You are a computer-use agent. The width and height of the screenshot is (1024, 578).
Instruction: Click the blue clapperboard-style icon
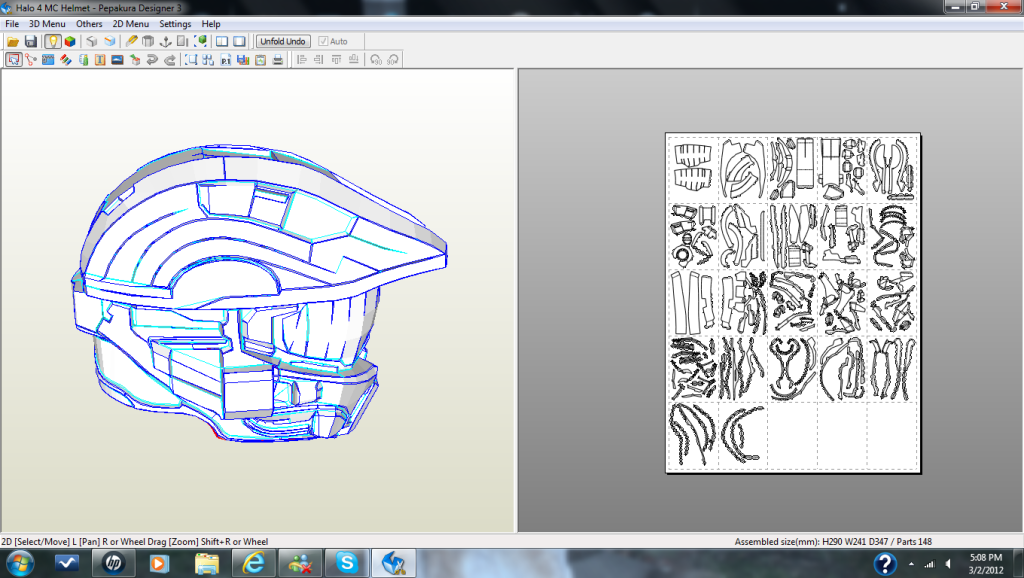click(48, 59)
